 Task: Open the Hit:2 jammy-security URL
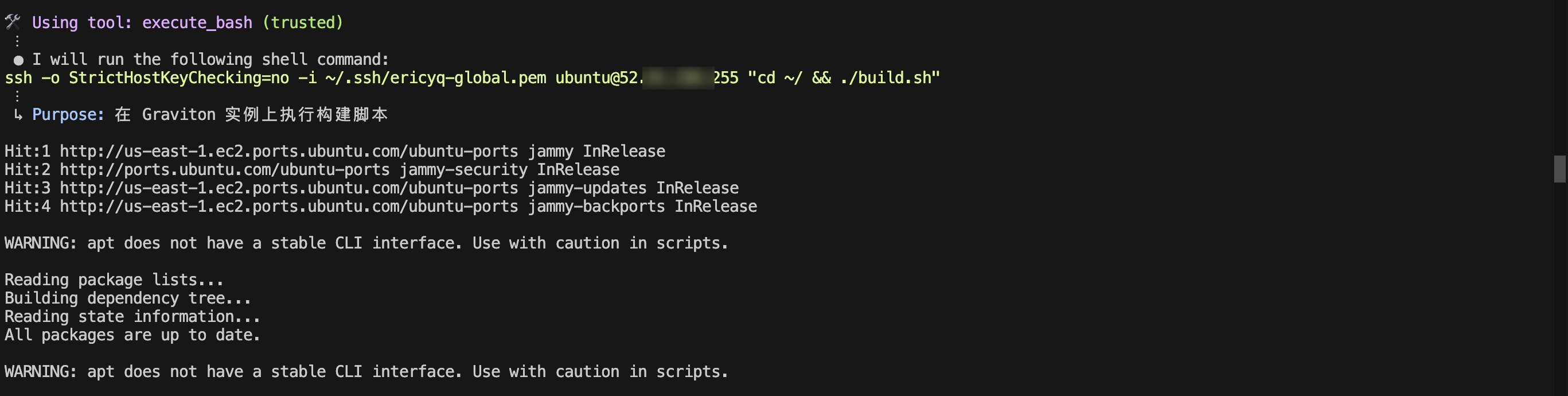(x=224, y=169)
